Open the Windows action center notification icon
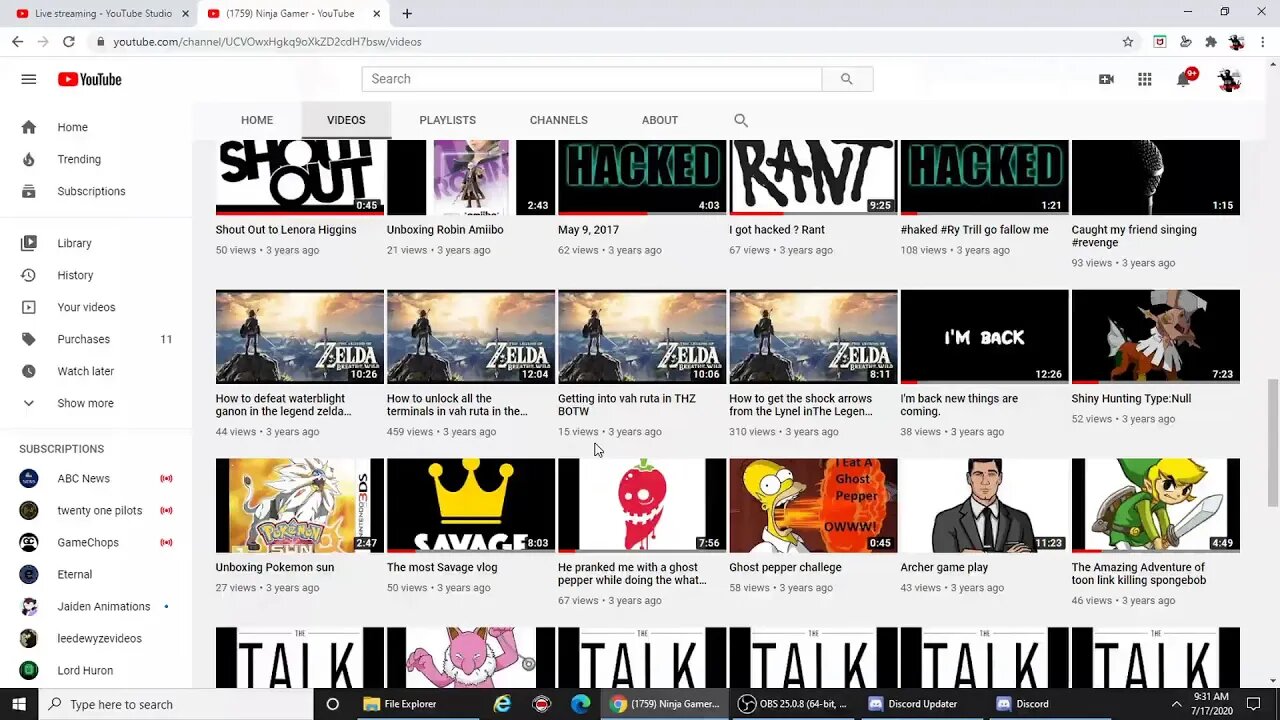This screenshot has width=1280, height=720. point(1254,704)
